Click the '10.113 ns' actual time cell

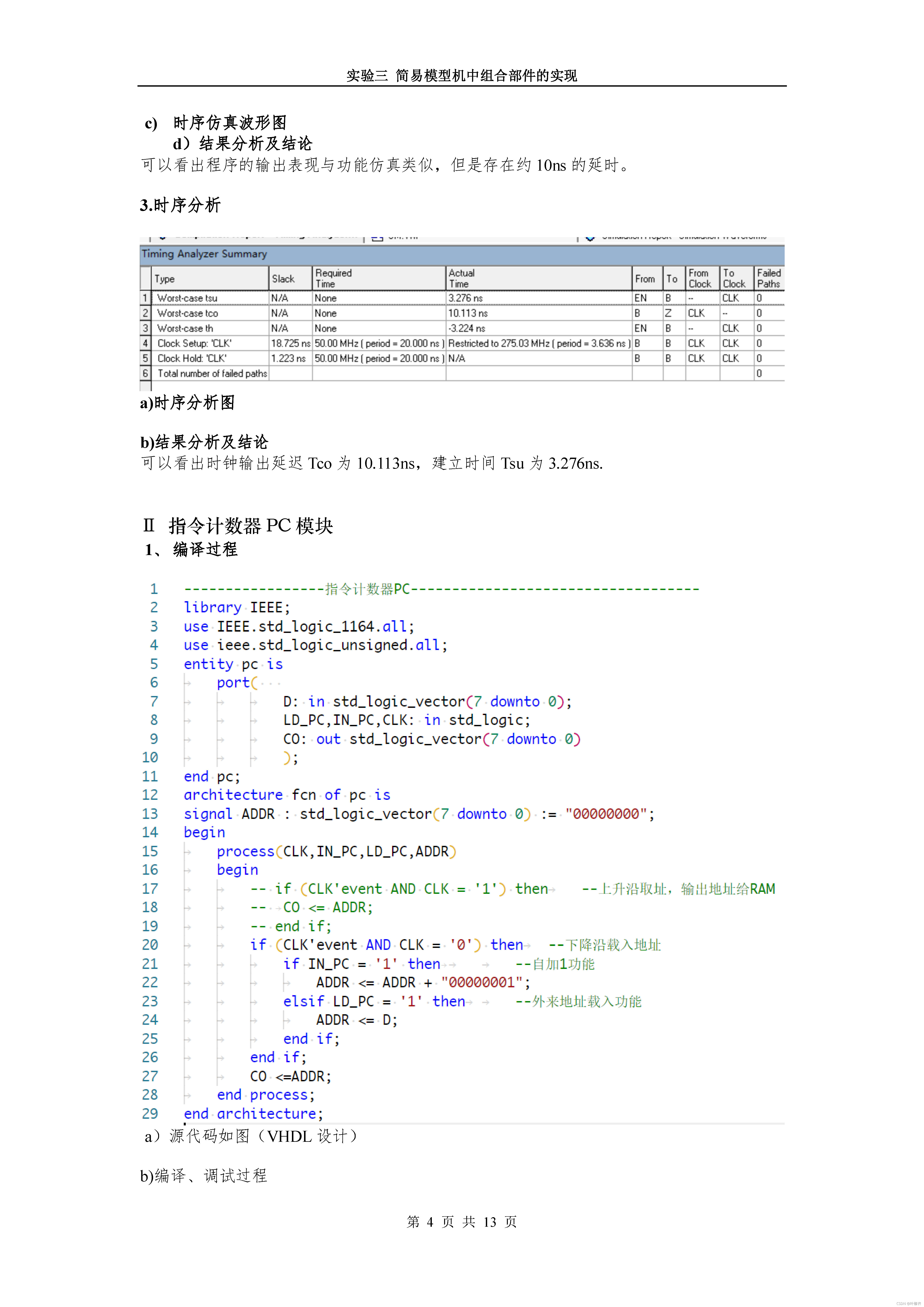coord(468,313)
